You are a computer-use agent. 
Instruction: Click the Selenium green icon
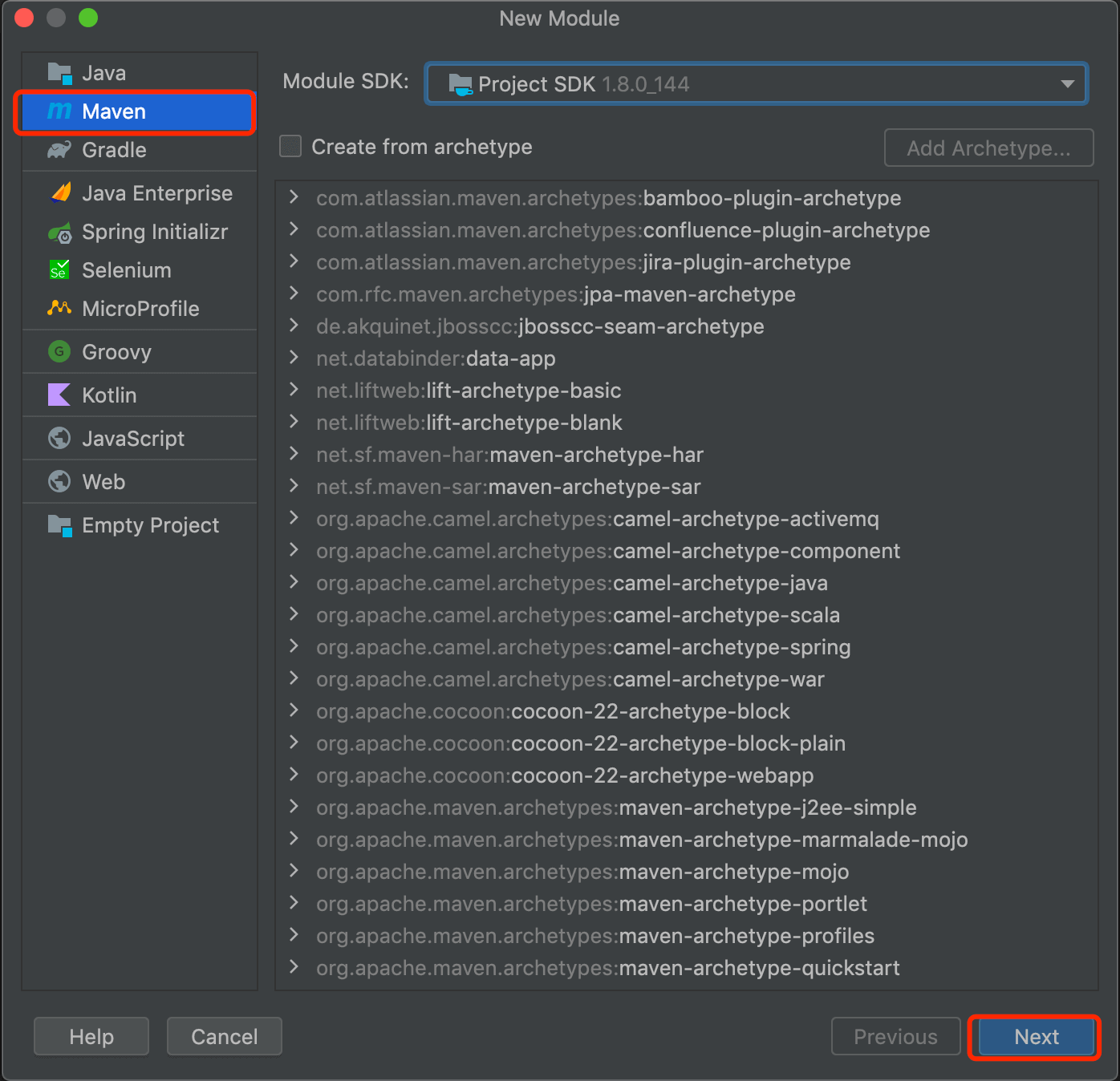click(59, 269)
